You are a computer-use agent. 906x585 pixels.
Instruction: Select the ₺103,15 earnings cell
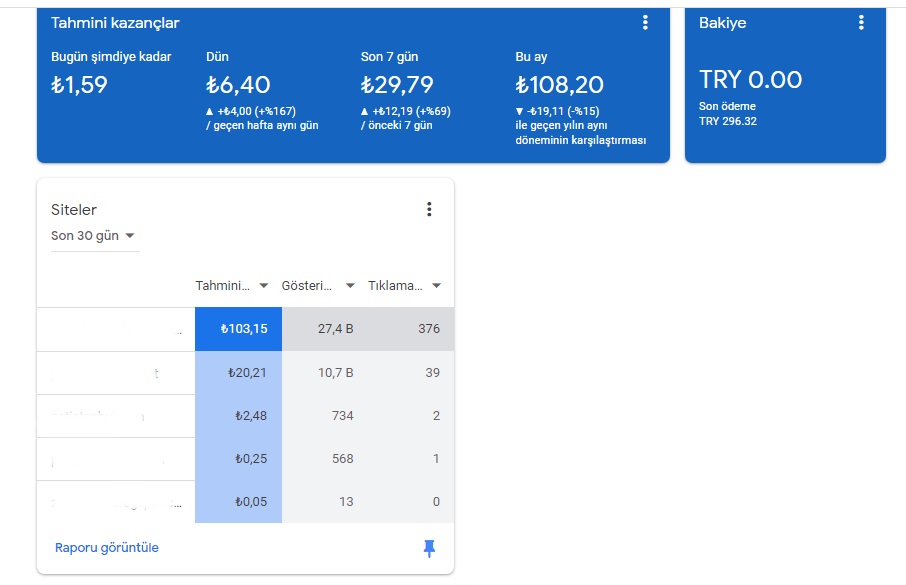click(238, 329)
